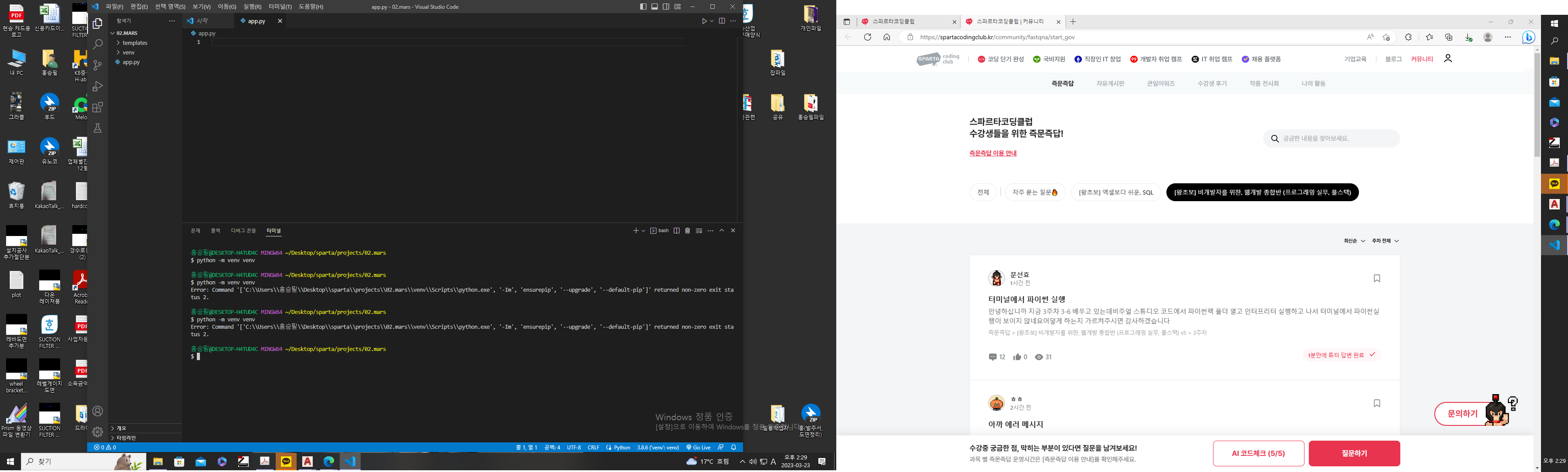The height and width of the screenshot is (472, 1568).
Task: Split the terminal in the panel
Action: click(x=676, y=230)
